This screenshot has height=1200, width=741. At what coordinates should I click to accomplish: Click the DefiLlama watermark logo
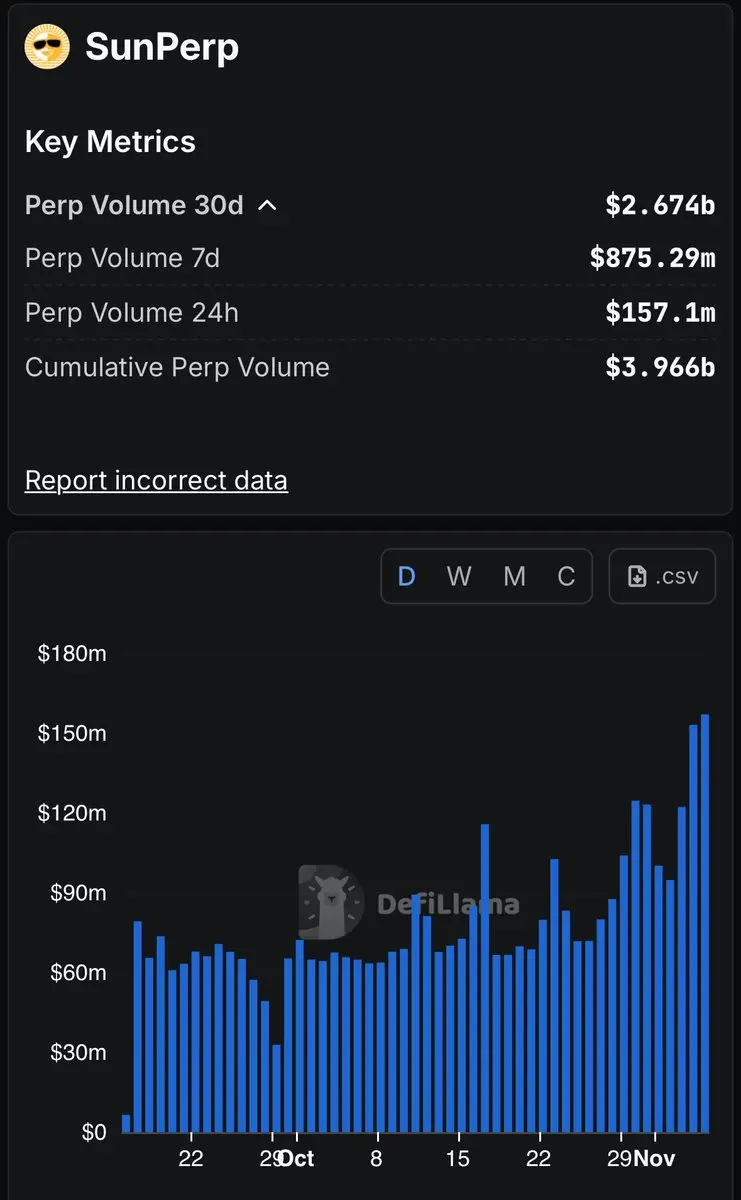point(410,903)
